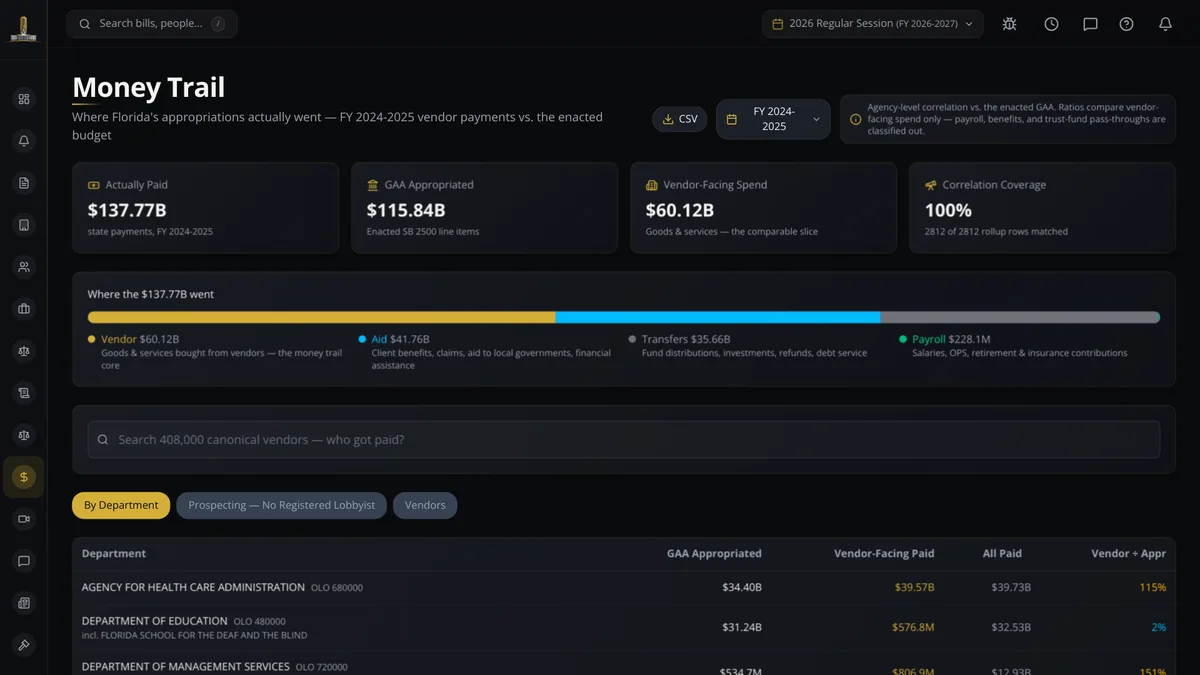Open the sidebar bookmark icon
Viewport: 1200px width, 675px height.
[24, 225]
